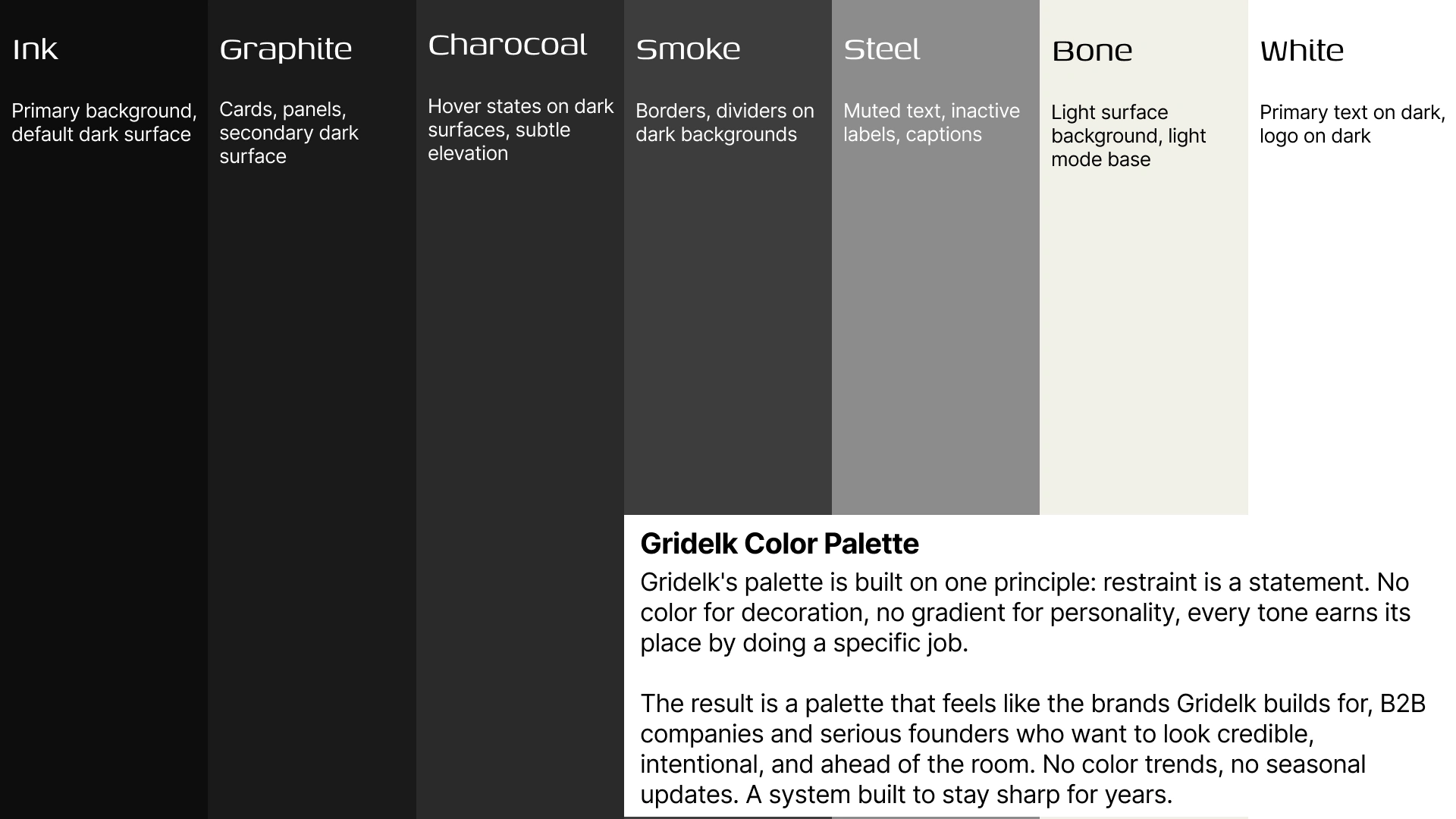1456x819 pixels.
Task: Select the paragraph starting 'The result is'
Action: [1033, 749]
